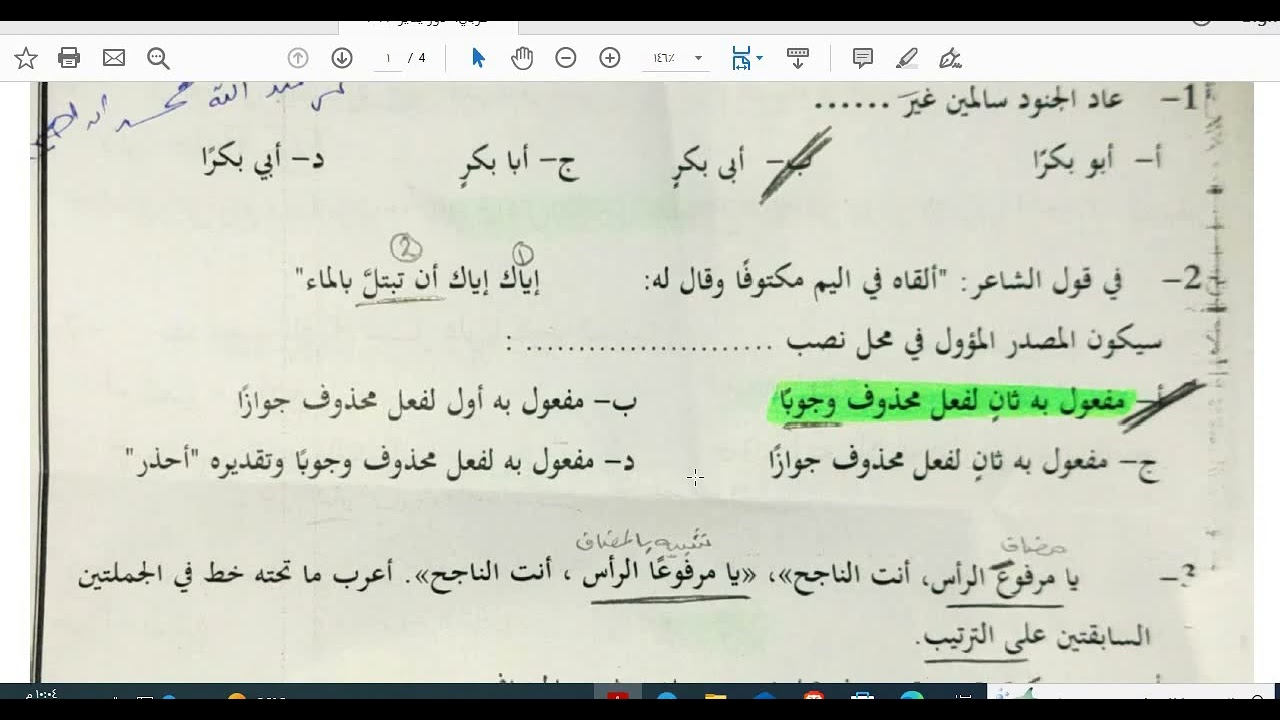Go to next page arrow
Screen dimensions: 1280x720
[342, 58]
